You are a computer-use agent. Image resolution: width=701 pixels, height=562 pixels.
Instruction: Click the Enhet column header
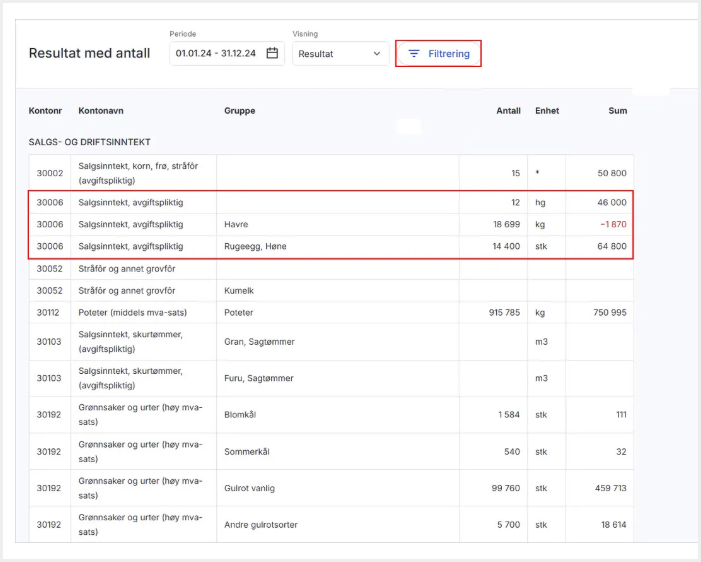point(547,111)
